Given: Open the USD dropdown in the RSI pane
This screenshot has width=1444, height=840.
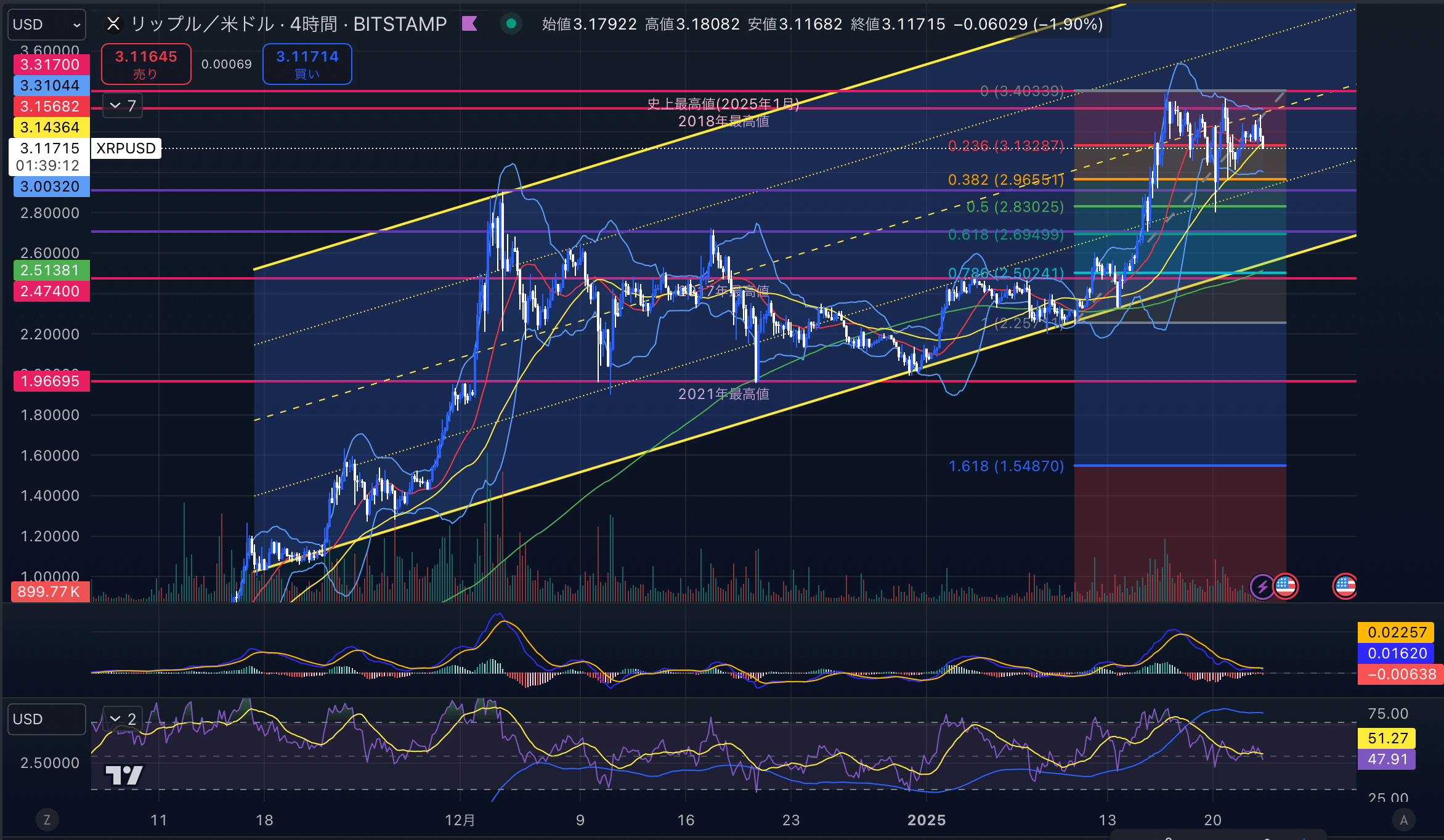Looking at the screenshot, I should [47, 719].
